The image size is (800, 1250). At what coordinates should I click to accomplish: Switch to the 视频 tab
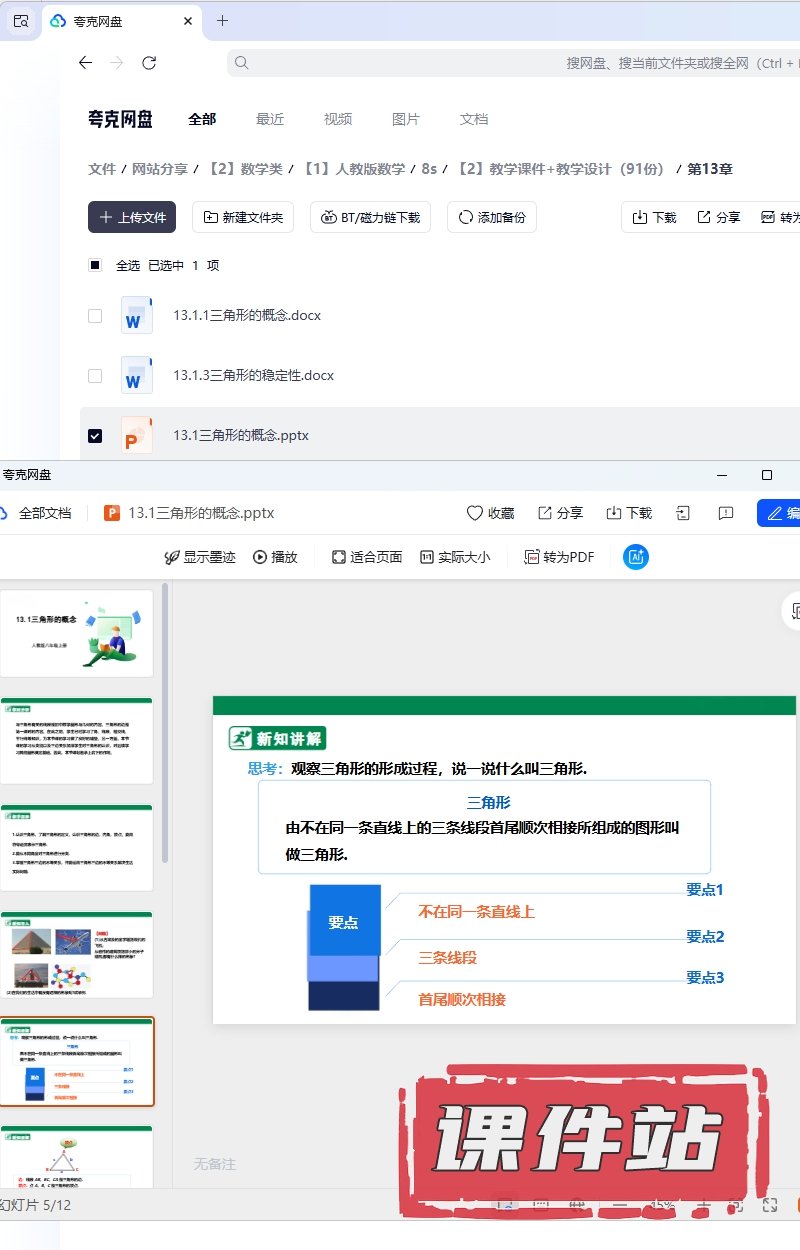click(x=338, y=119)
